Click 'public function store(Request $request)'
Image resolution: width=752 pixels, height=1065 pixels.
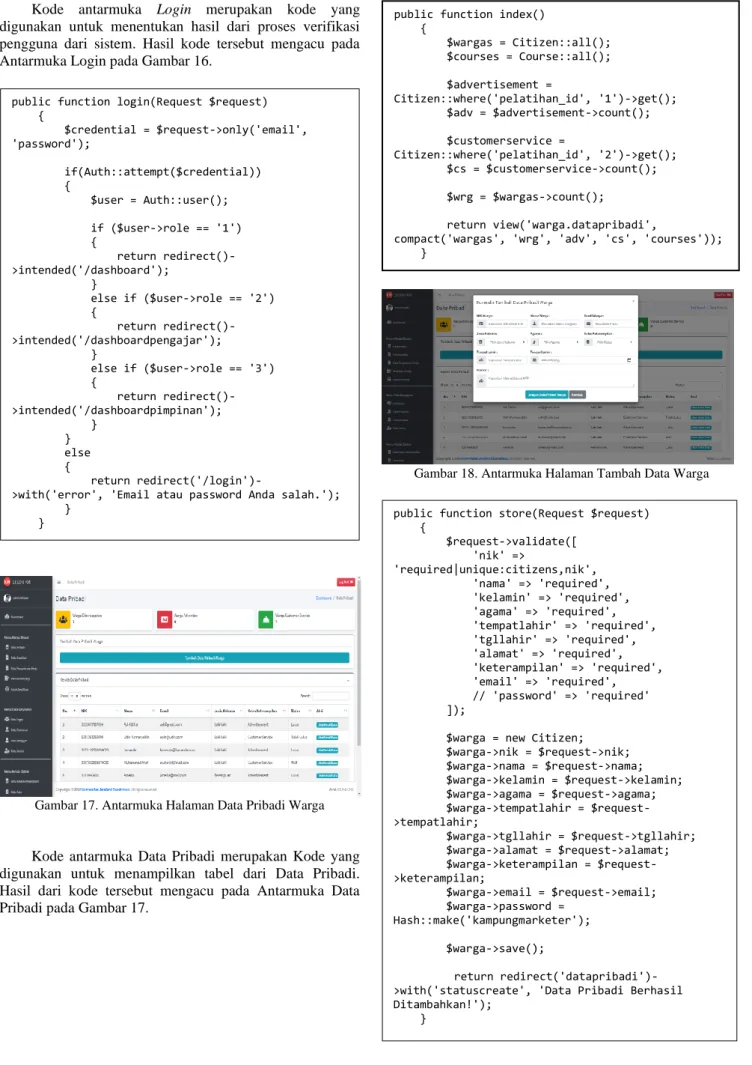521,513
